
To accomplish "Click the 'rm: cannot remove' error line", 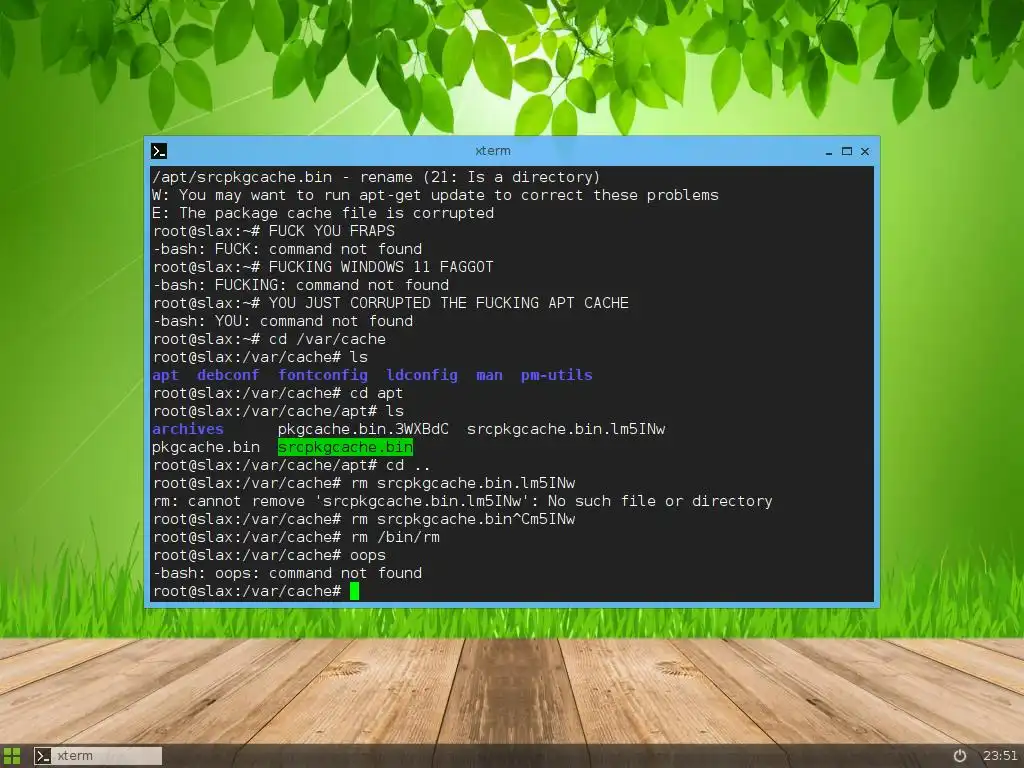I will click(x=462, y=501).
